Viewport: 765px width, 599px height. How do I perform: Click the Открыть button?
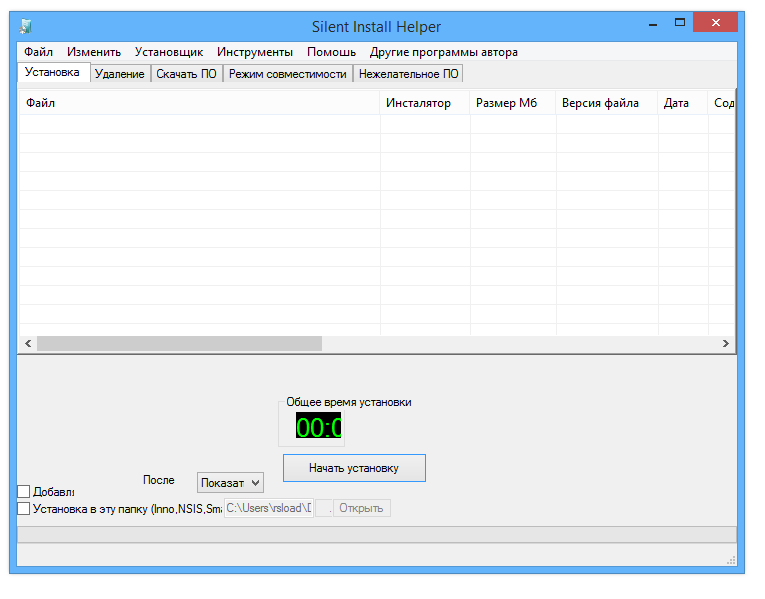362,508
